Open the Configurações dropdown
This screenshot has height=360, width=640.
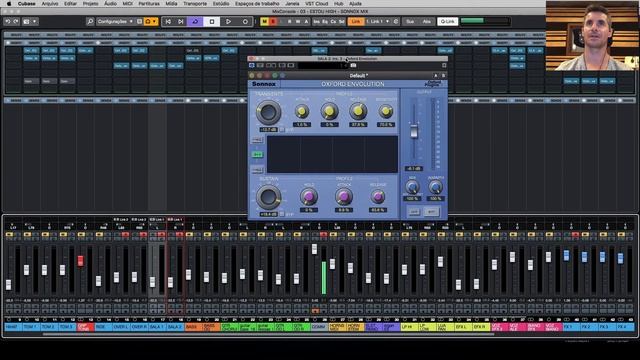tap(115, 22)
